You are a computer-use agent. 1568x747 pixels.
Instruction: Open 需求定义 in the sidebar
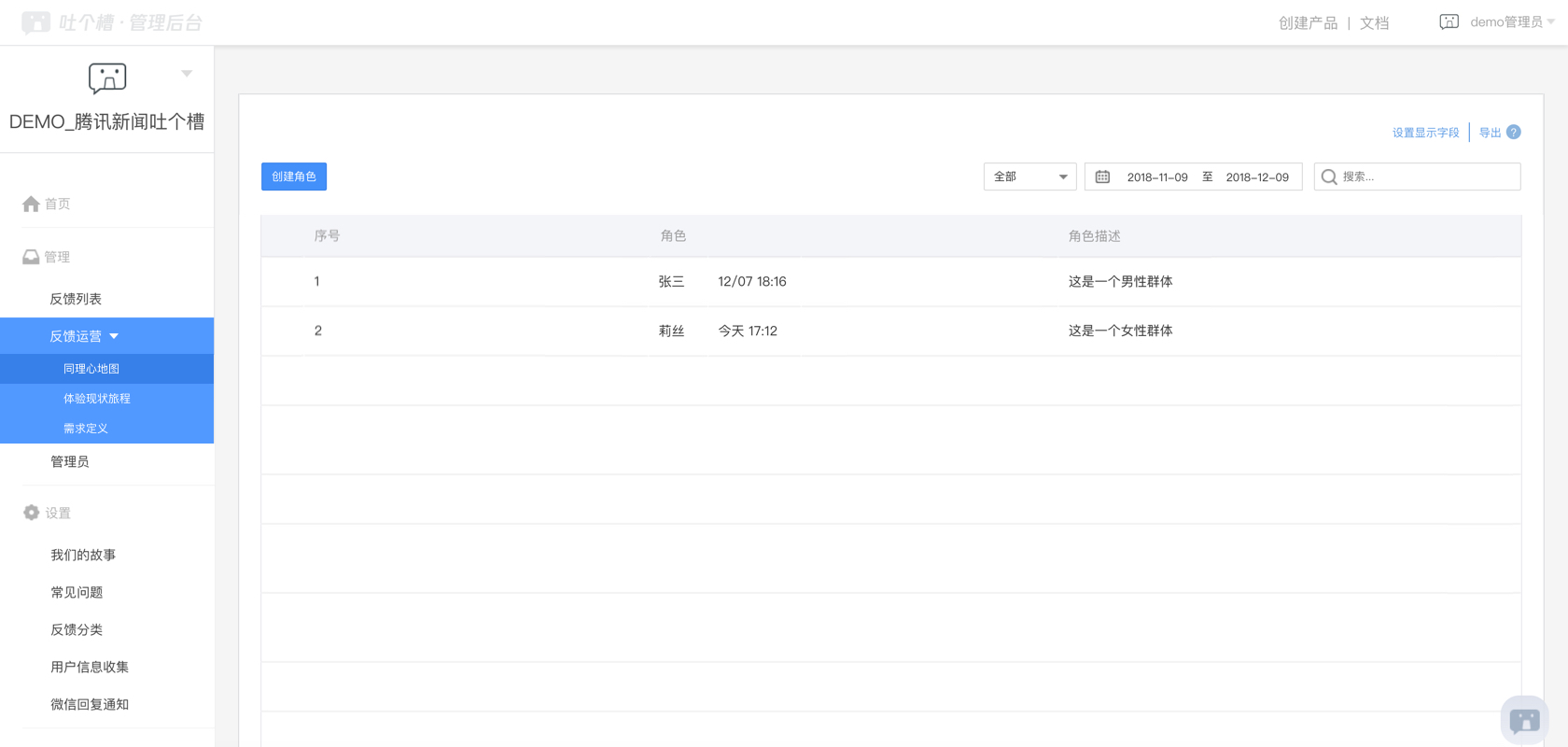click(x=86, y=429)
